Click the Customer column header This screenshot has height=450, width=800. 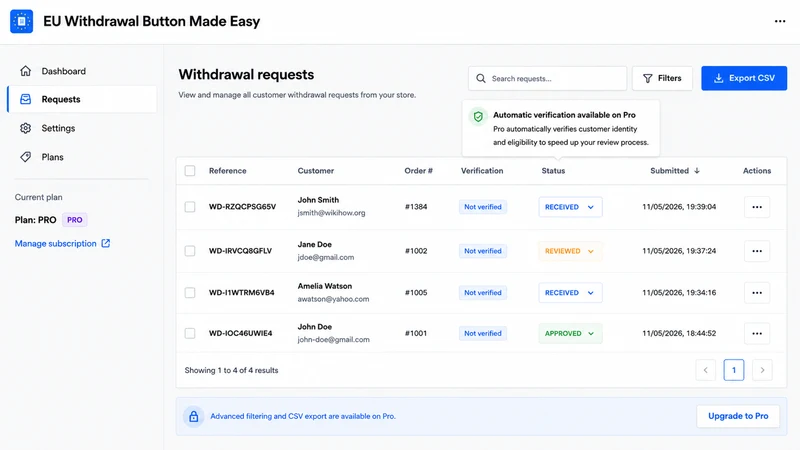316,171
